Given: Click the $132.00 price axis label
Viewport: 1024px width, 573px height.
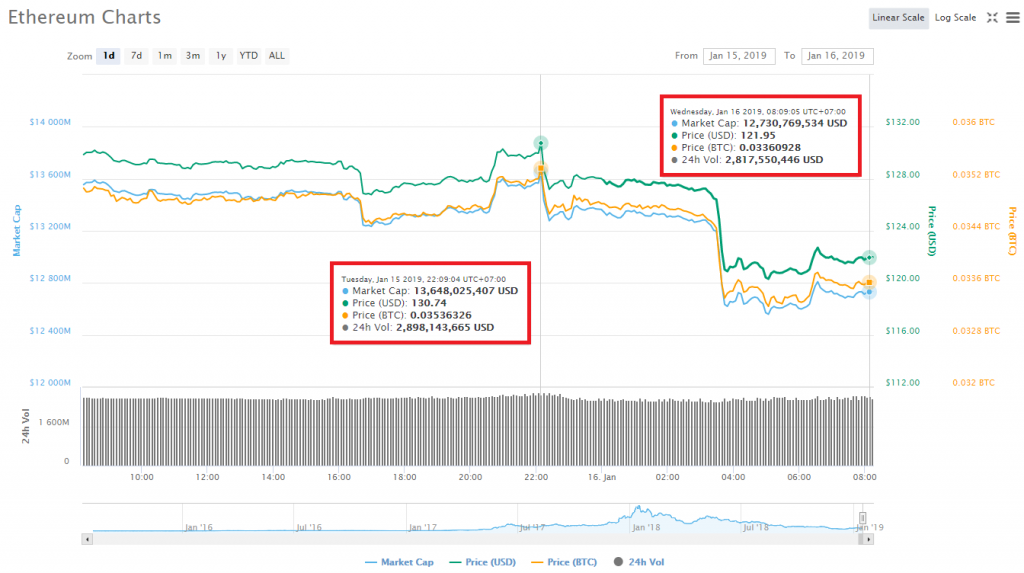Looking at the screenshot, I should tap(903, 122).
